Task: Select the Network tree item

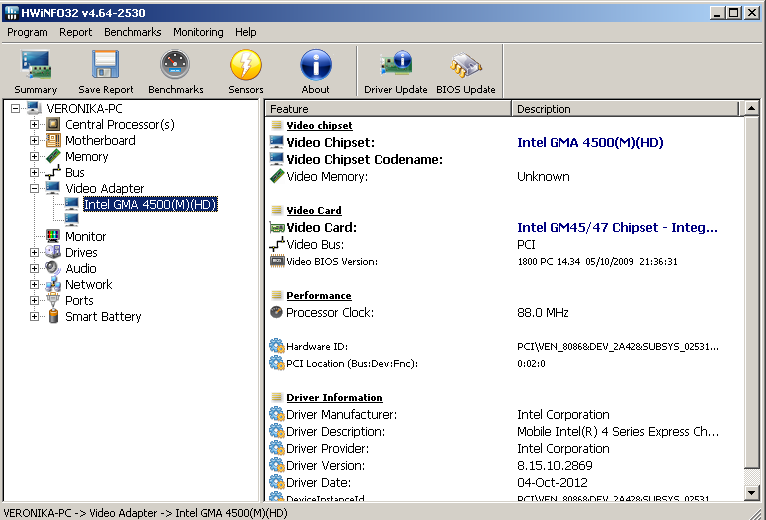Action: click(x=89, y=285)
